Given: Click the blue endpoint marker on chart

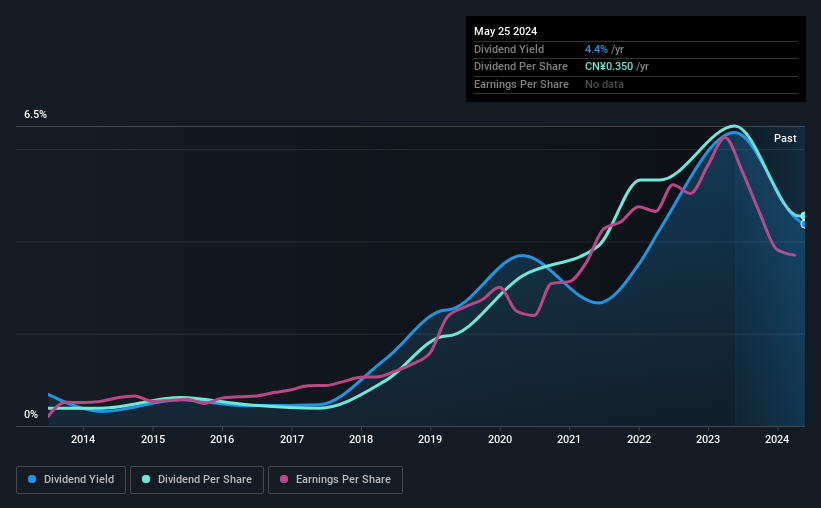Looking at the screenshot, I should 804,224.
